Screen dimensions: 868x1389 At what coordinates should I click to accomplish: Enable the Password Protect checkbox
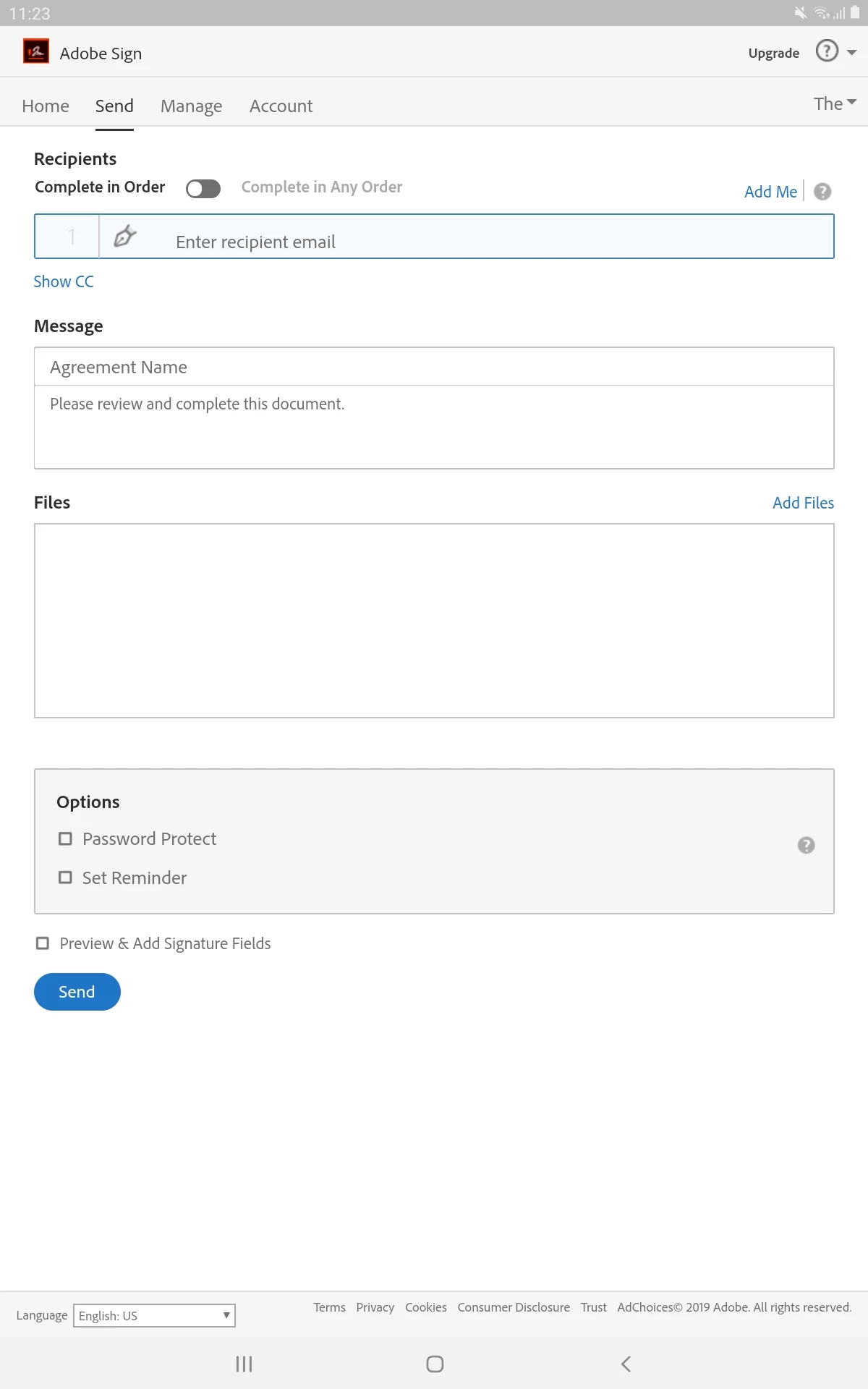click(65, 838)
